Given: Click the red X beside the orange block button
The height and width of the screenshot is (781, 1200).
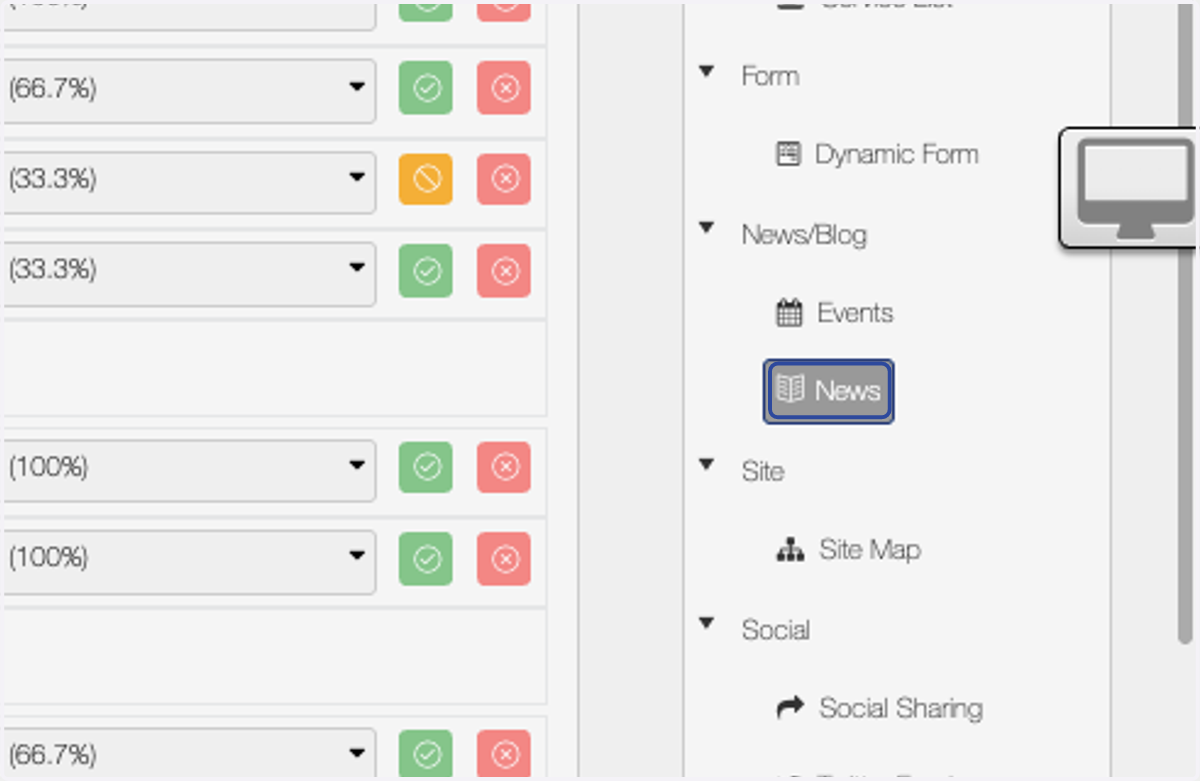Looking at the screenshot, I should [x=504, y=179].
